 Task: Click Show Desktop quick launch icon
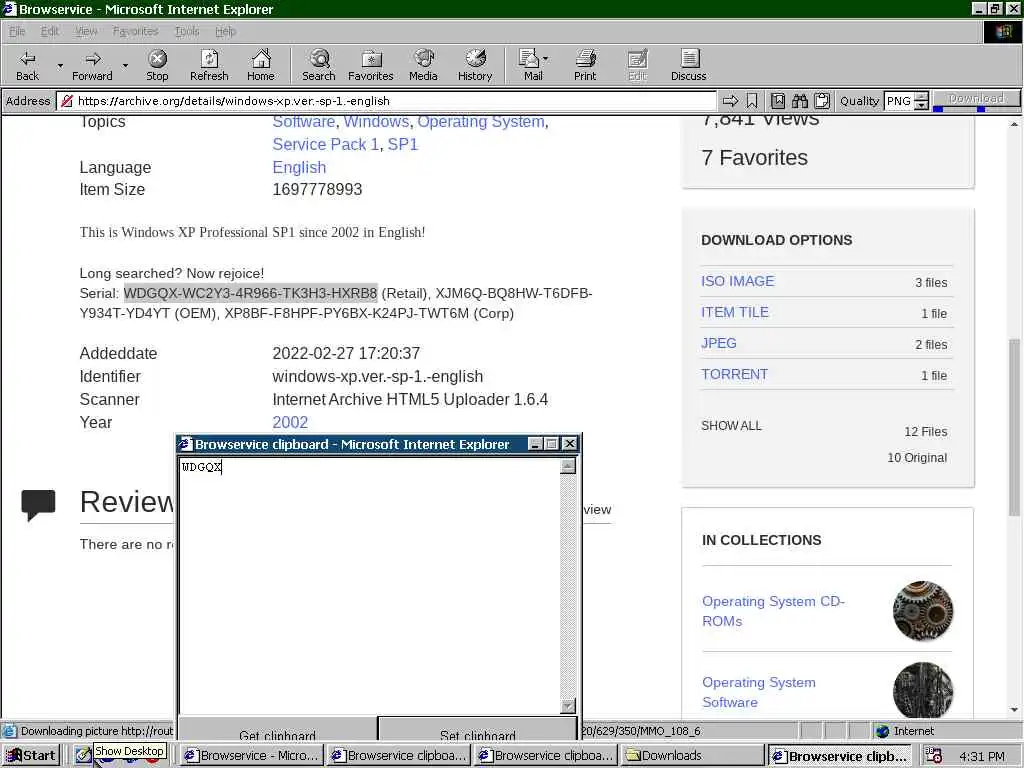click(x=83, y=756)
